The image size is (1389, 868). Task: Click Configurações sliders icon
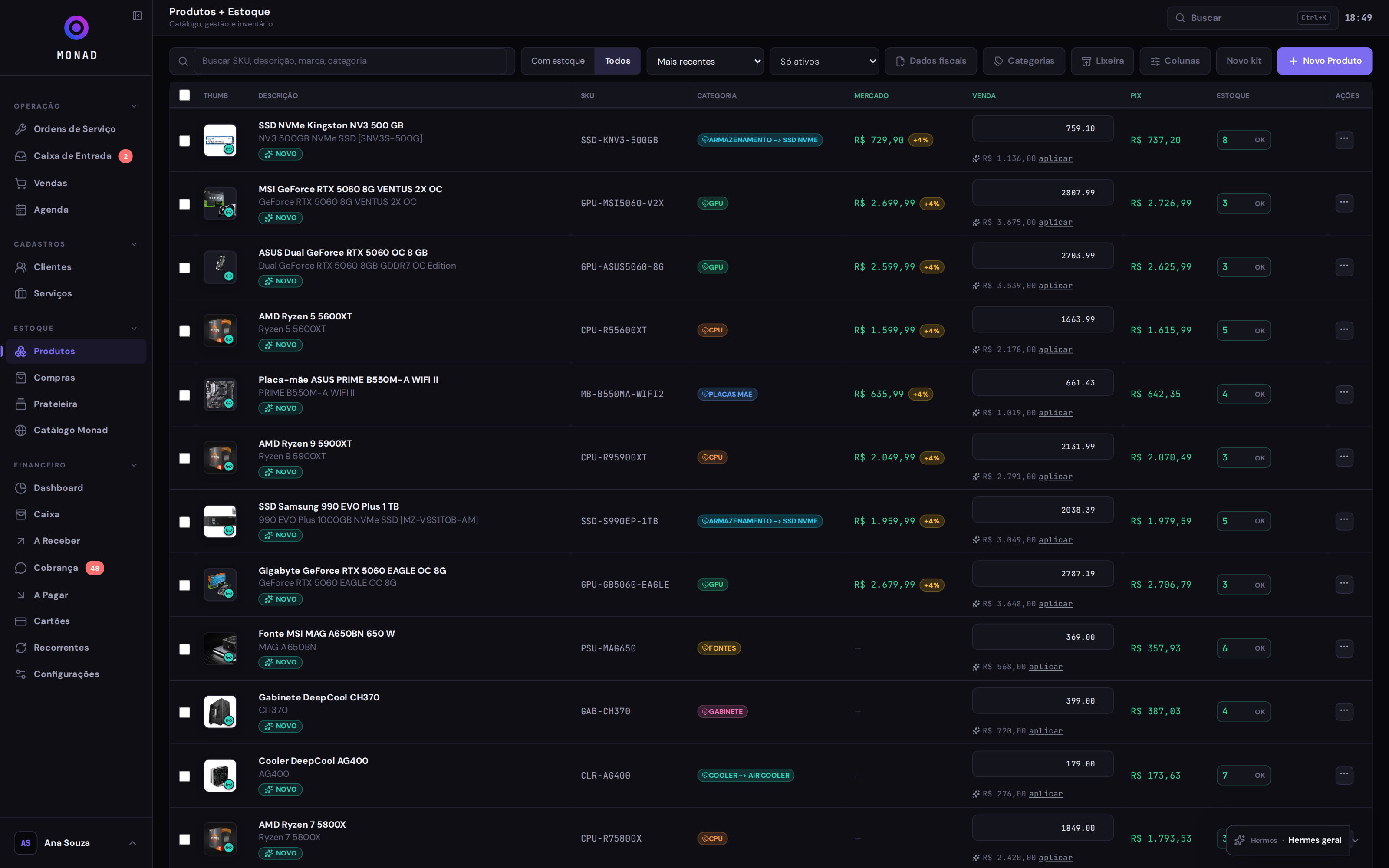pos(21,674)
